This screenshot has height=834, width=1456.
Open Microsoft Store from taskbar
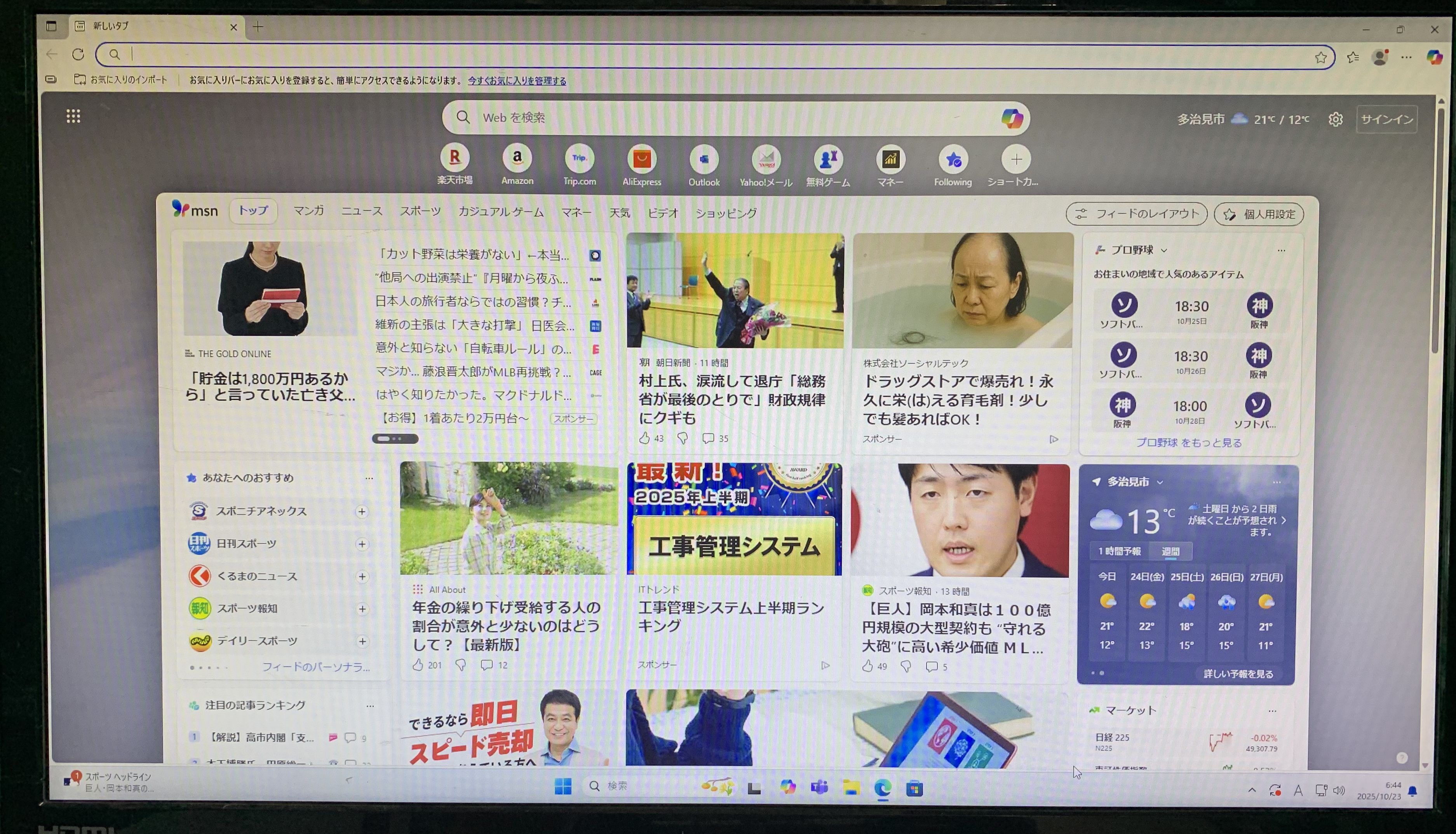[x=914, y=789]
